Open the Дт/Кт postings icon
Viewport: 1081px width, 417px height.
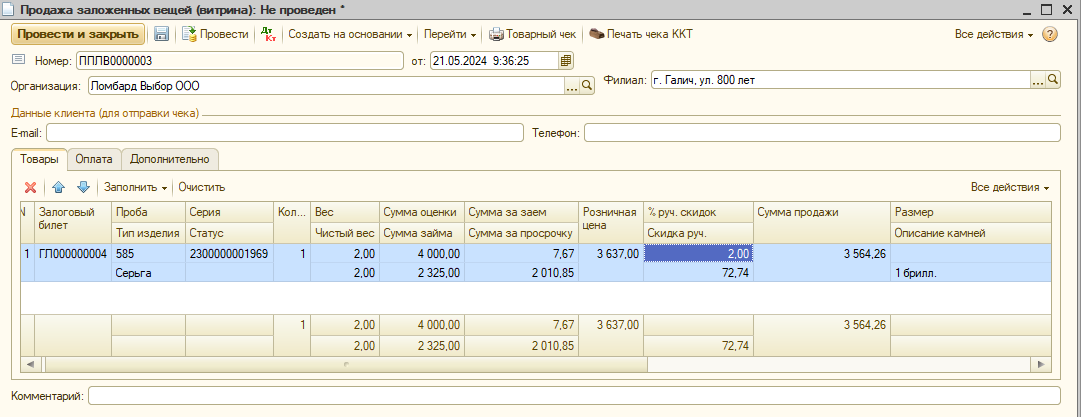coord(270,34)
